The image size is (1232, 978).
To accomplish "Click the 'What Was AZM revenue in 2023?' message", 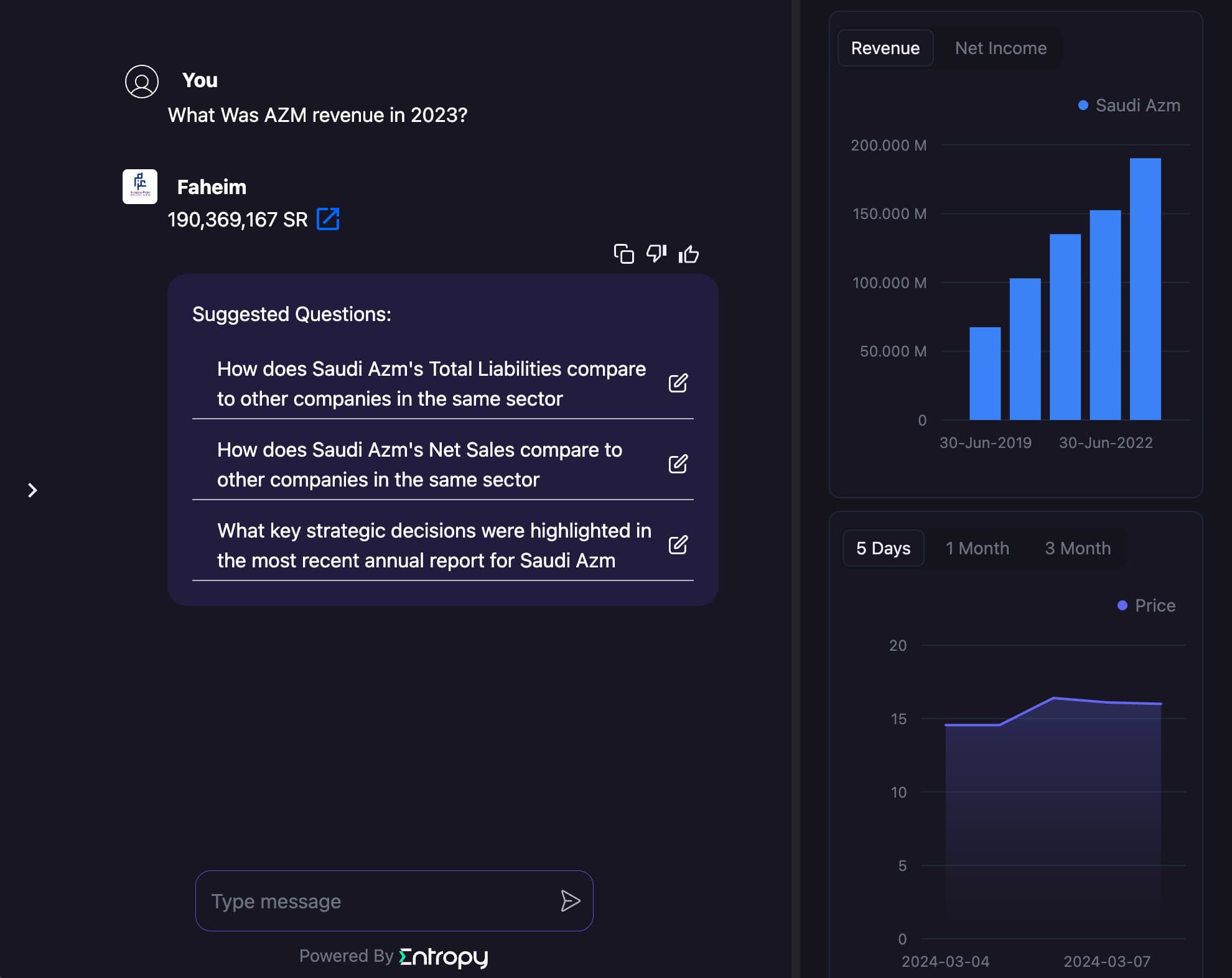I will tap(317, 115).
